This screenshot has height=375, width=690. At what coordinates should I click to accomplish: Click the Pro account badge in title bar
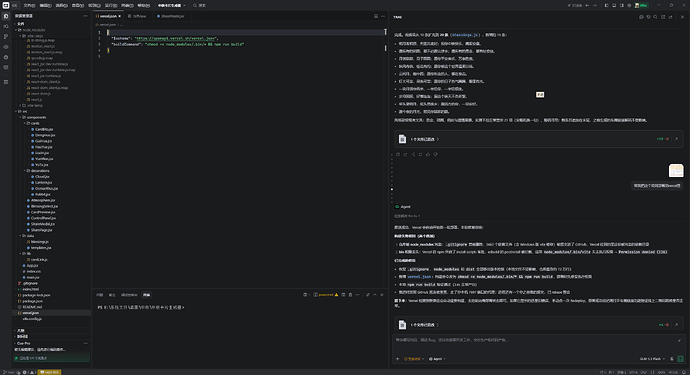tap(642, 5)
